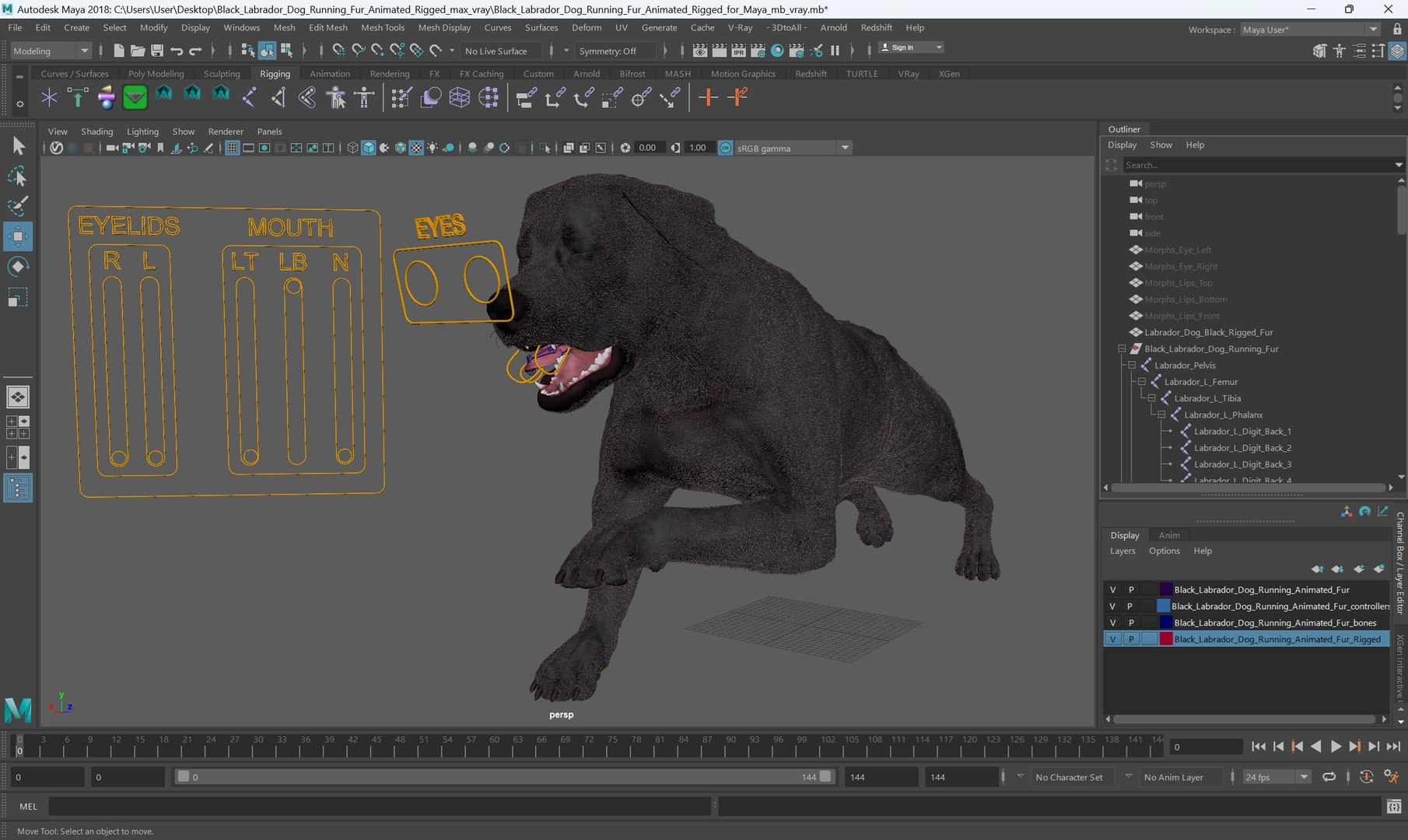Click the Create Locator shelf icon
The height and width of the screenshot is (840, 1408).
[x=49, y=97]
